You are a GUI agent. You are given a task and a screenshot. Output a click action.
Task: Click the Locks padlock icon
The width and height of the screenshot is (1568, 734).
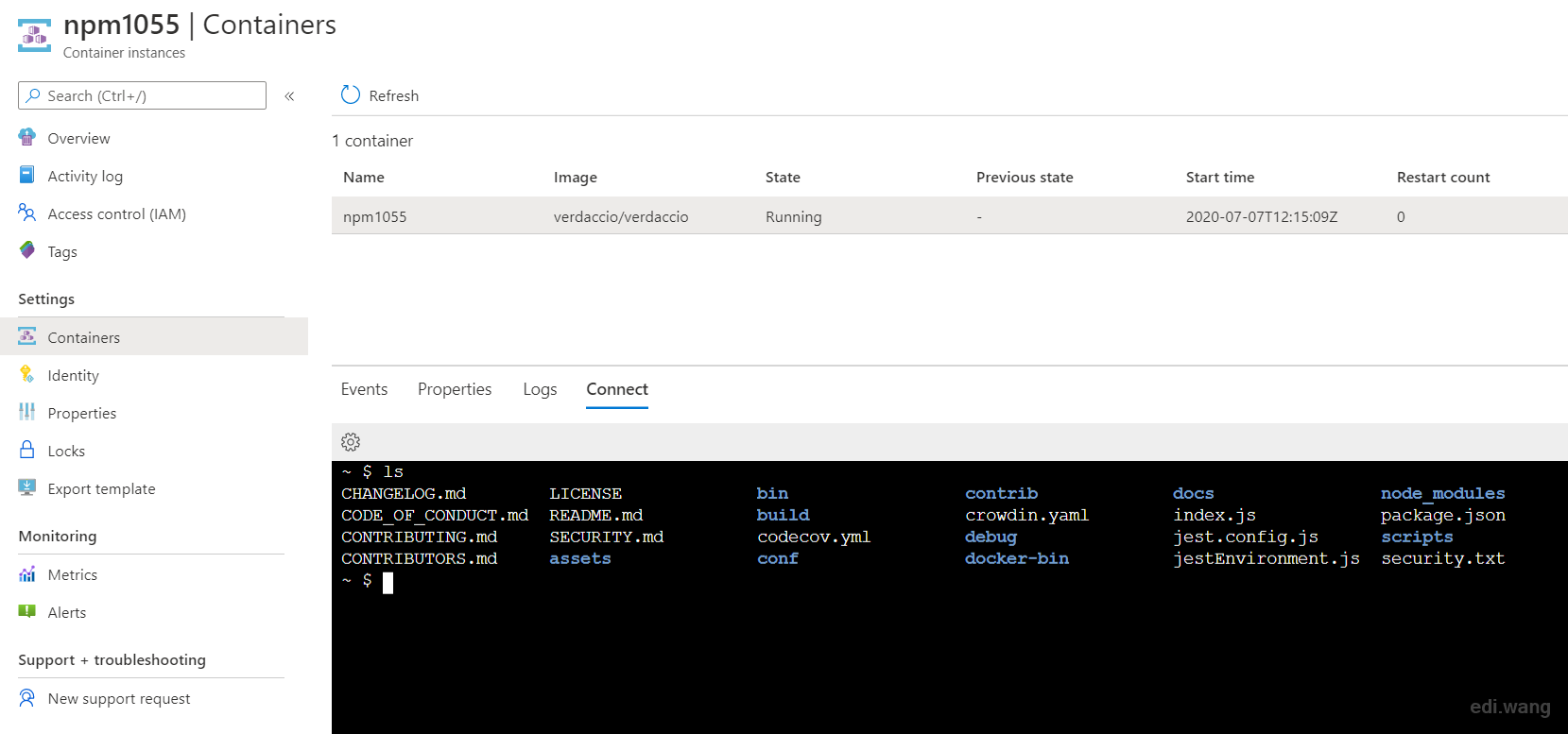[x=27, y=450]
